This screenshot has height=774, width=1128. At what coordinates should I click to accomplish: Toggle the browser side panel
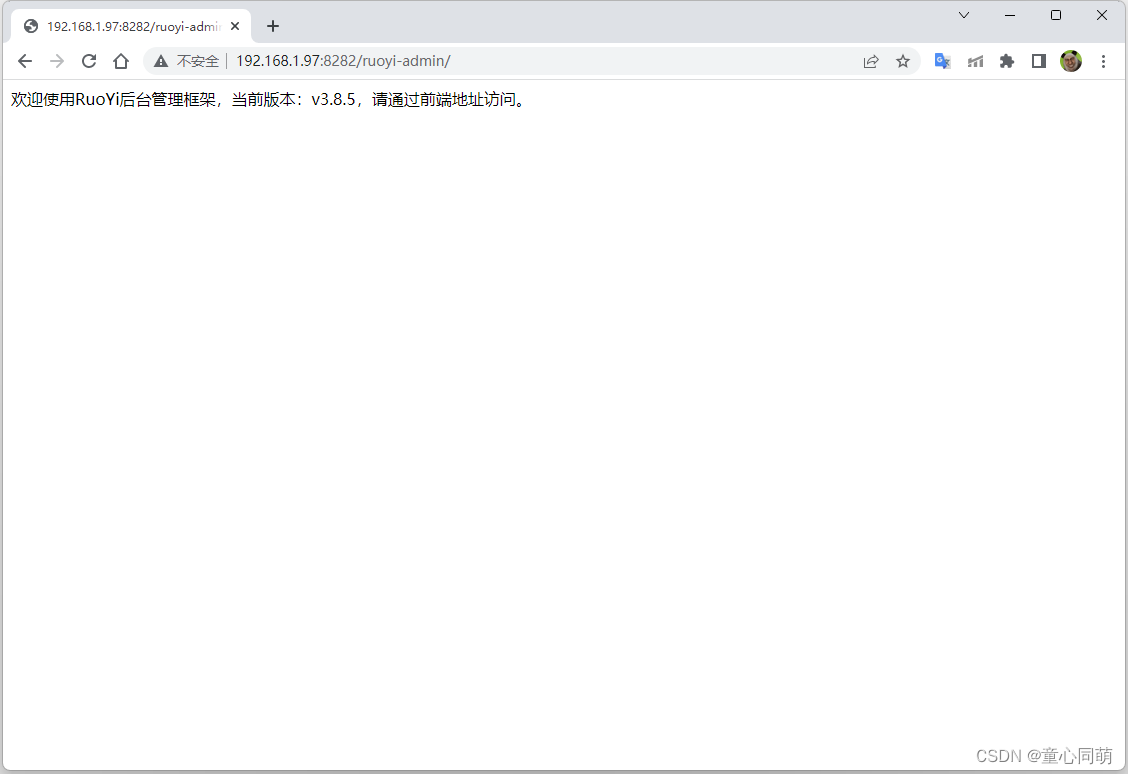point(1039,61)
